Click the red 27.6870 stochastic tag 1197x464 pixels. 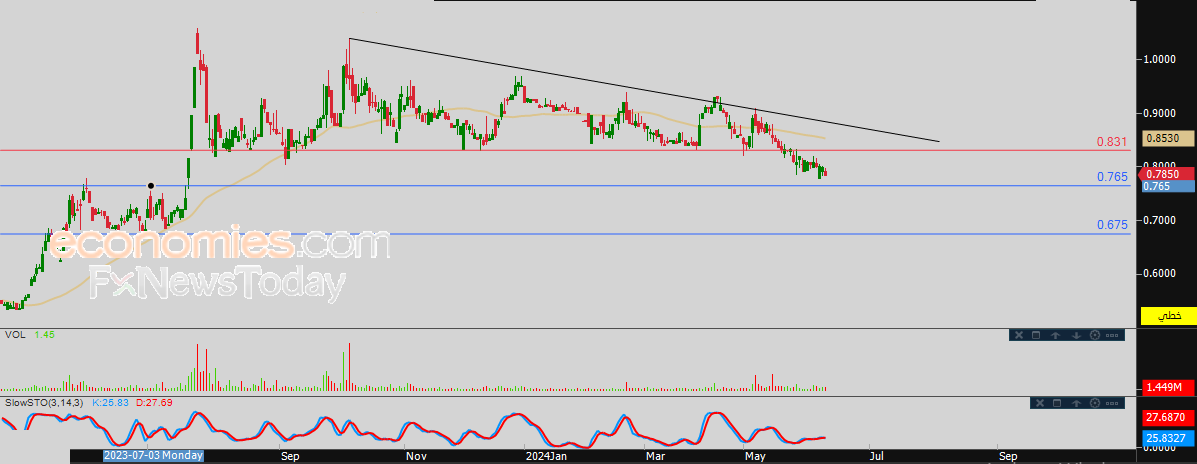[x=1168, y=417]
